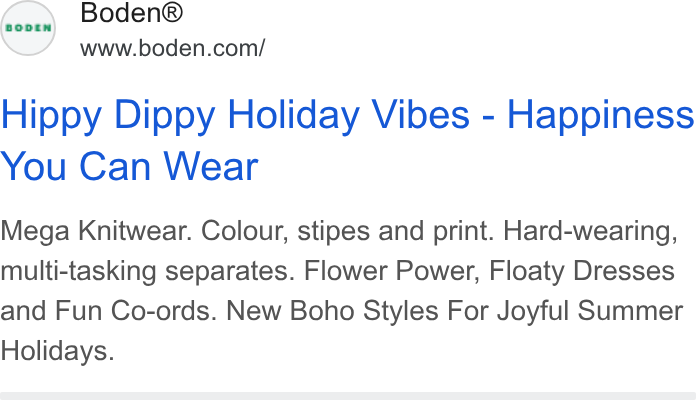Viewport: 696px width, 400px height.
Task: Click 'New Boho Styles' text
Action: pyautogui.click(x=332, y=311)
